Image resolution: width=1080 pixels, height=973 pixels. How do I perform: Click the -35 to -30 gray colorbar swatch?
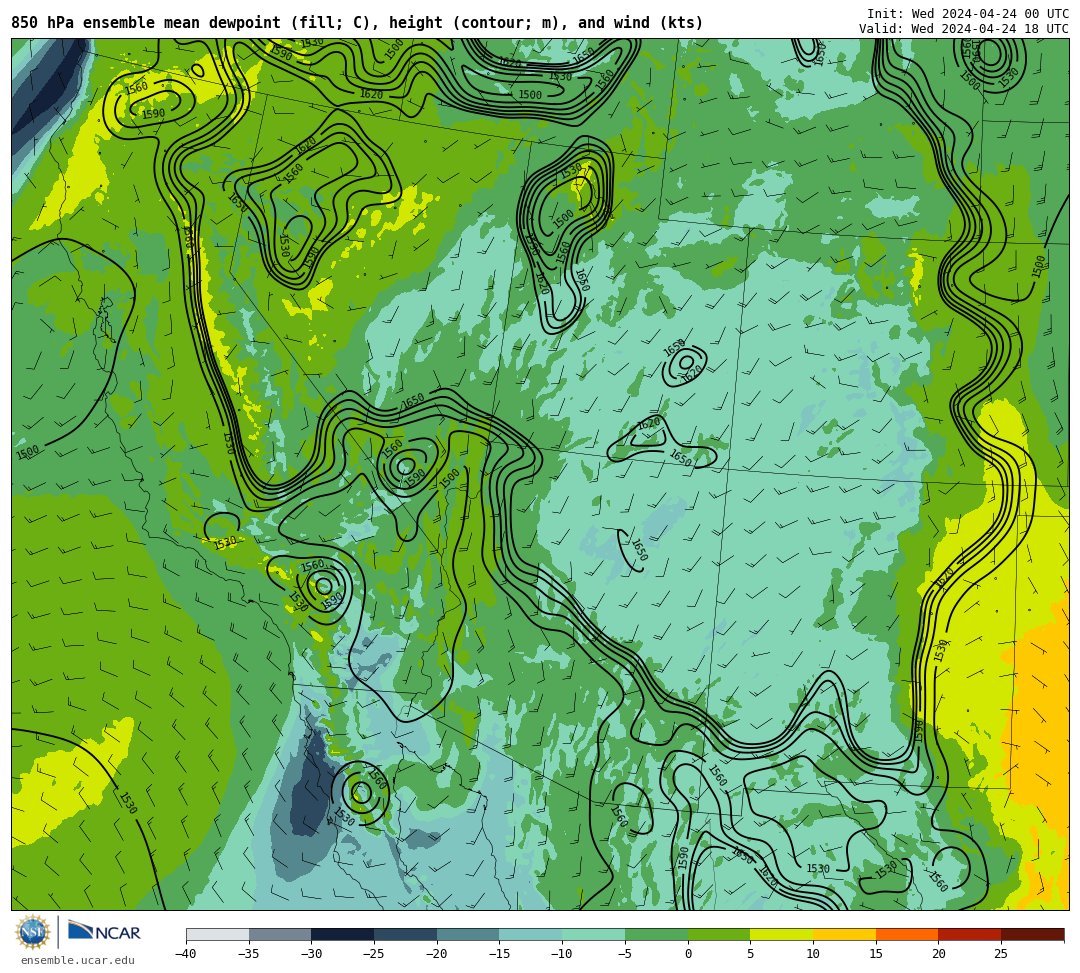pos(280,934)
